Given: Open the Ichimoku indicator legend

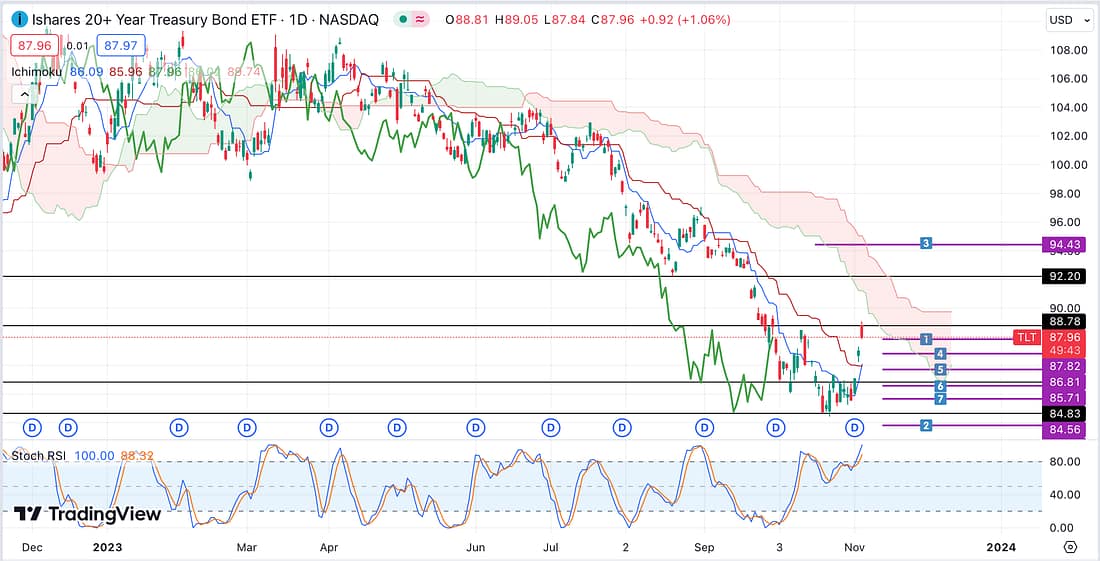Looking at the screenshot, I should click(36, 72).
